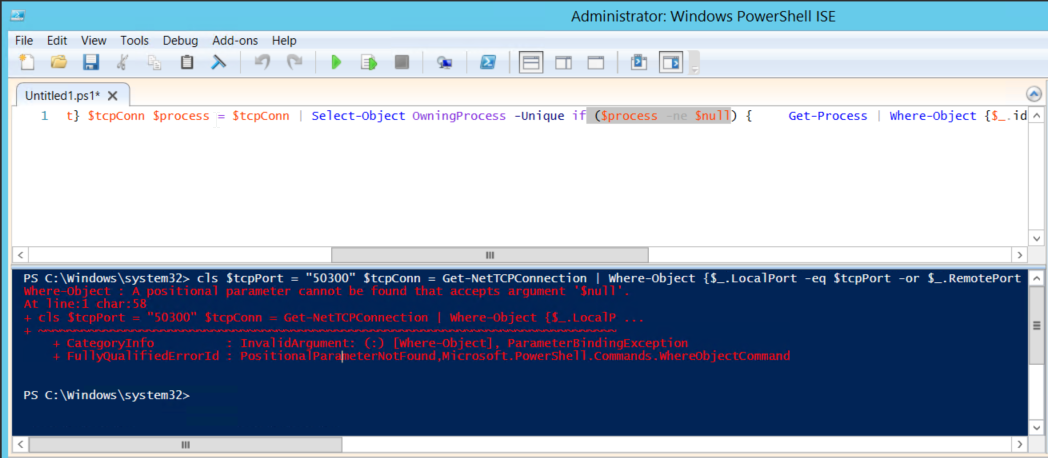Click script pane scroll right arrow
The image size is (1048, 458).
click(x=1019, y=255)
